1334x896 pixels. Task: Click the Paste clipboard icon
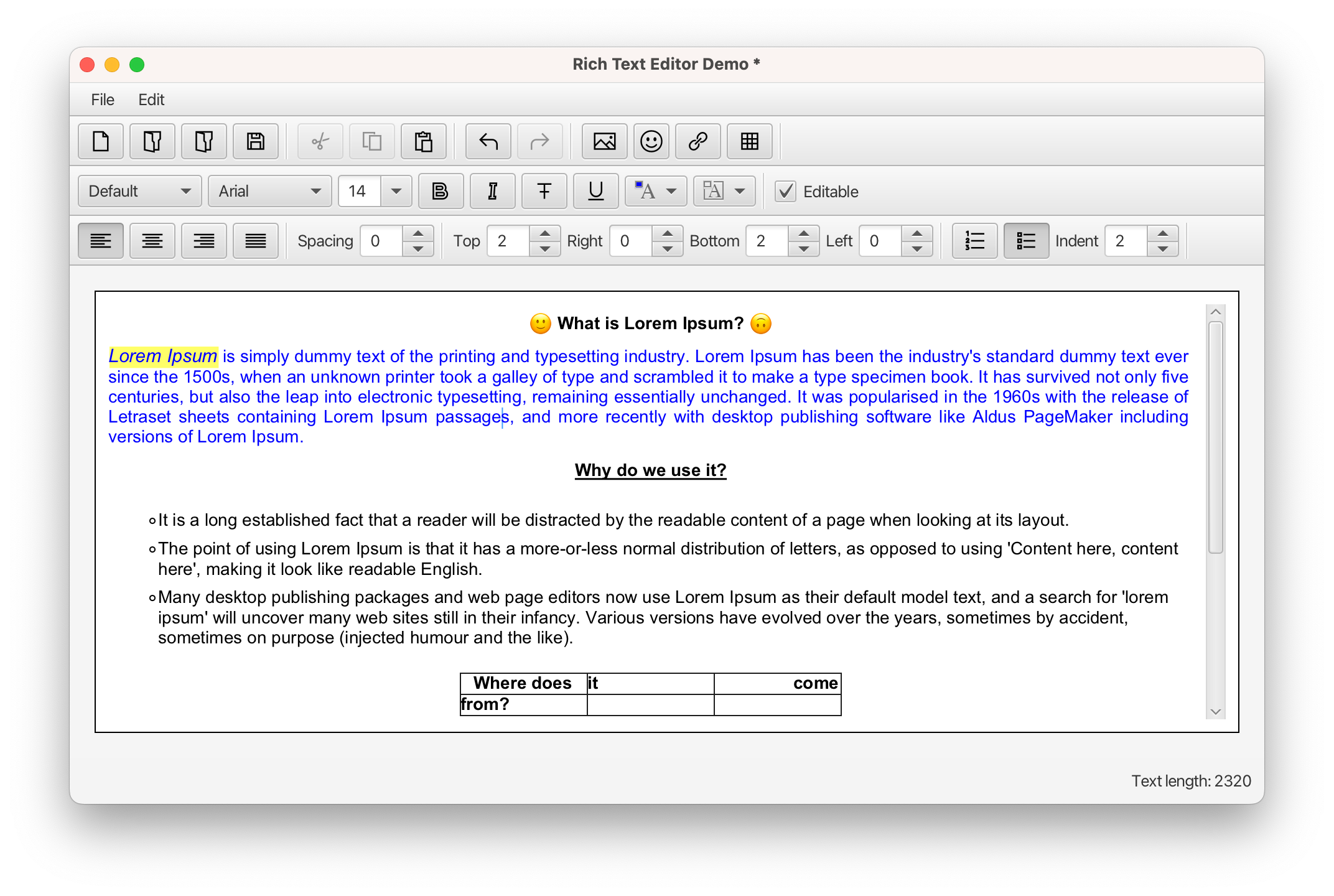tap(424, 142)
